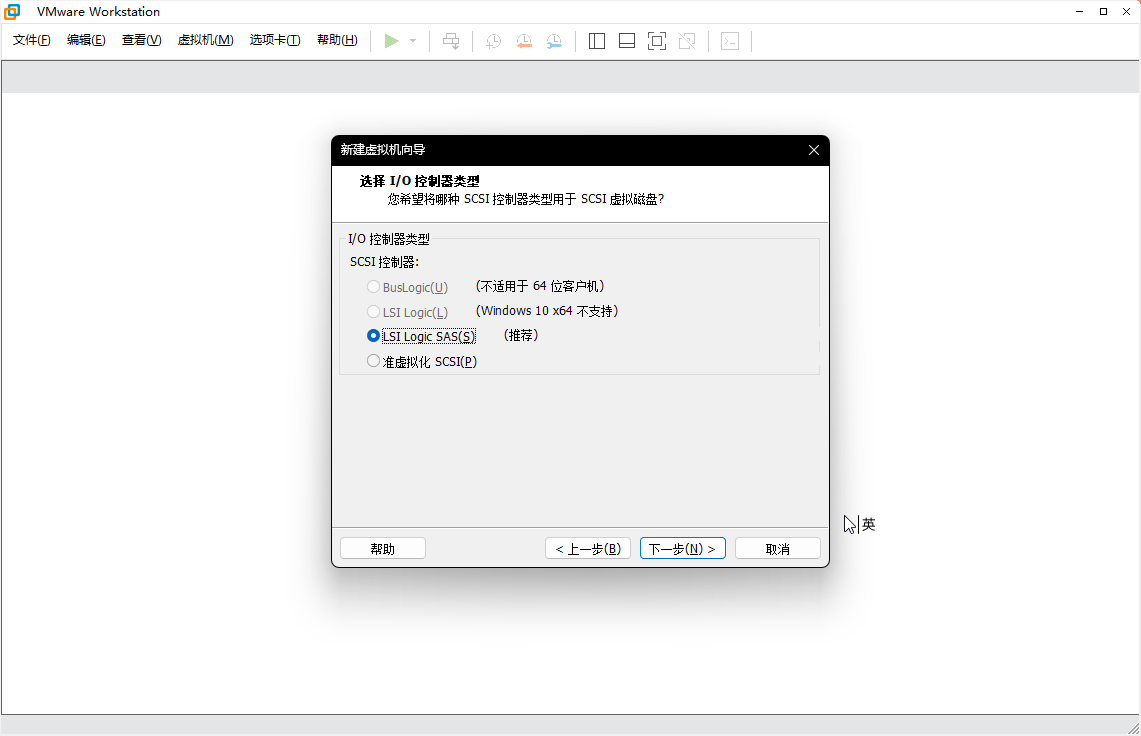Click the 帮助 button in the wizard
This screenshot has height=736, width=1141.
383,548
